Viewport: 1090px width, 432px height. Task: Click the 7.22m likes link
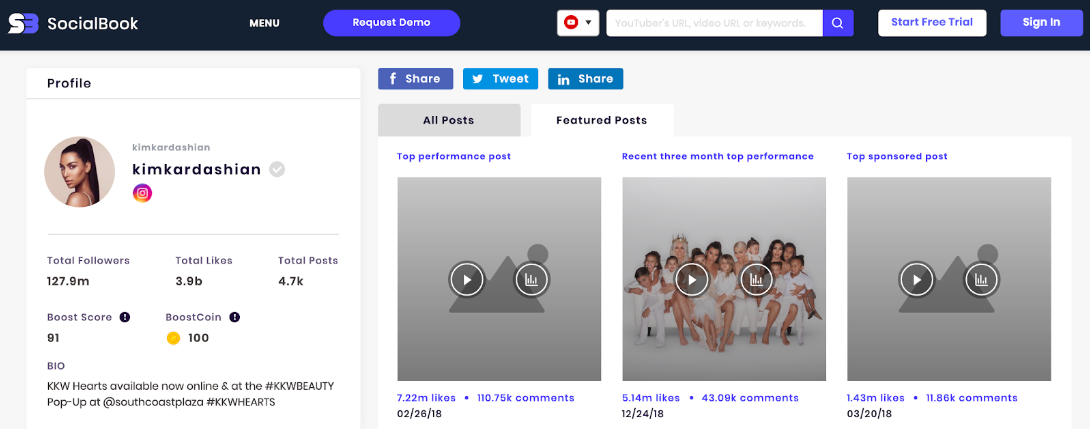tap(427, 398)
